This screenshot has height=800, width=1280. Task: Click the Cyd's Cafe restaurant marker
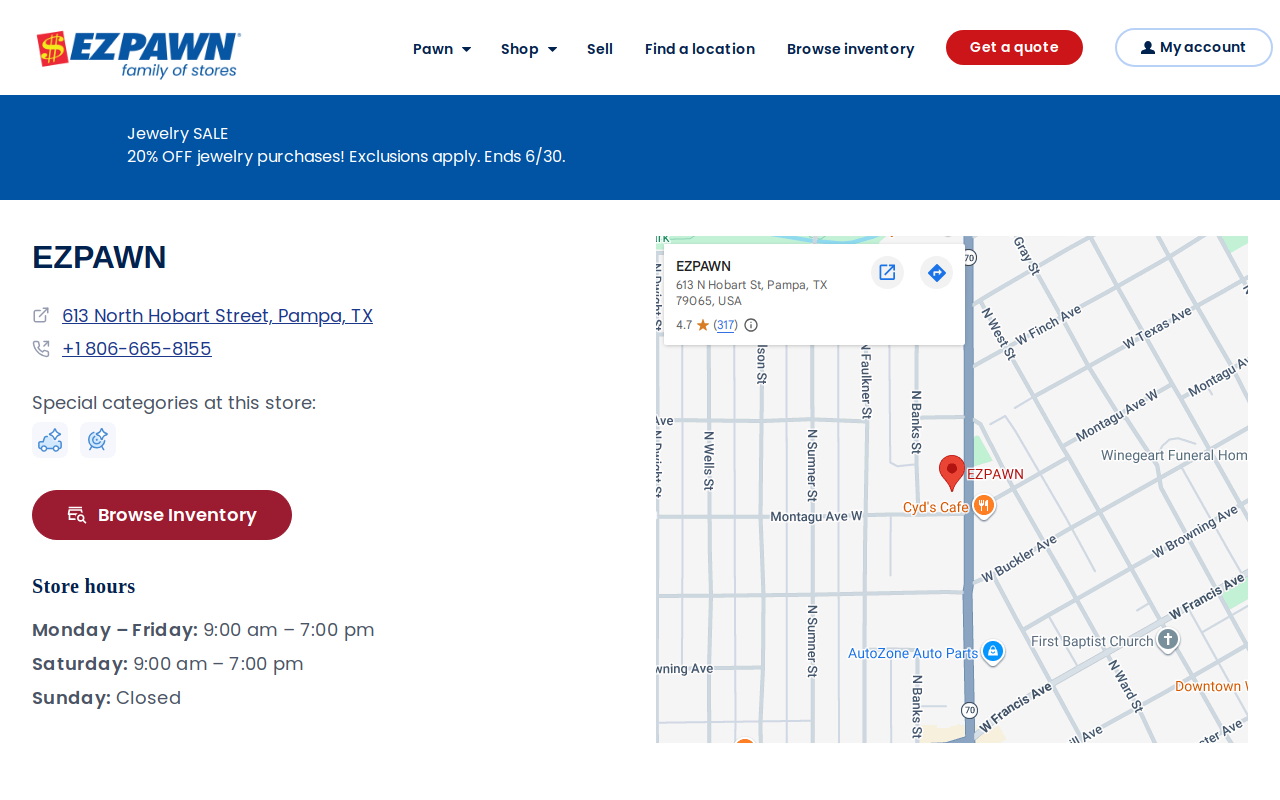coord(984,506)
